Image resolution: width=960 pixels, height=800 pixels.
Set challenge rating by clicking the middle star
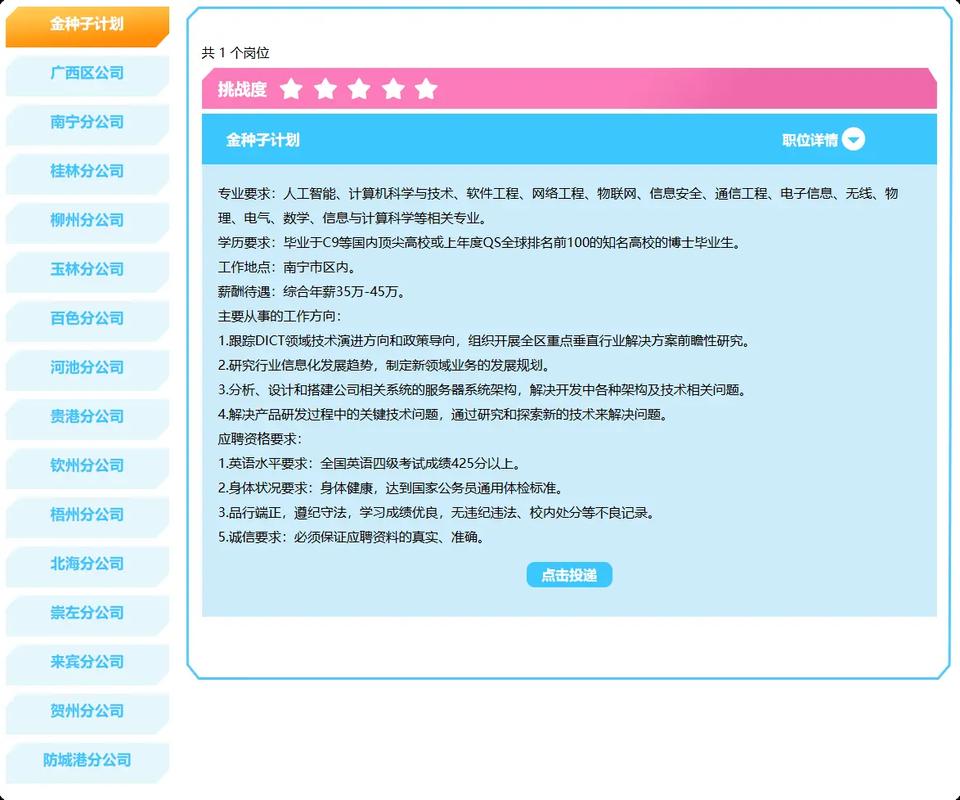[x=359, y=89]
